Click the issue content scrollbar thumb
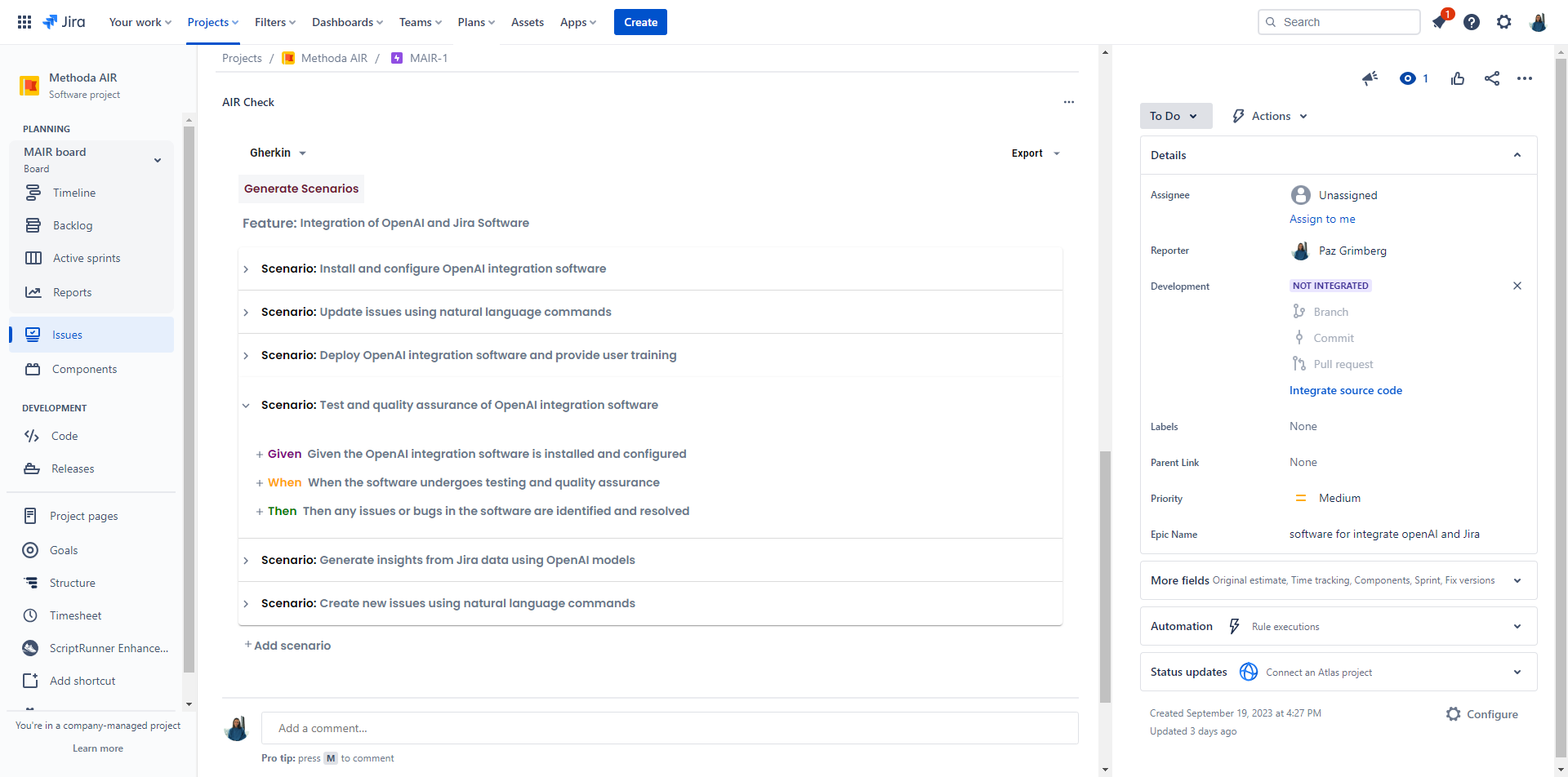1568x777 pixels. coord(1105,576)
